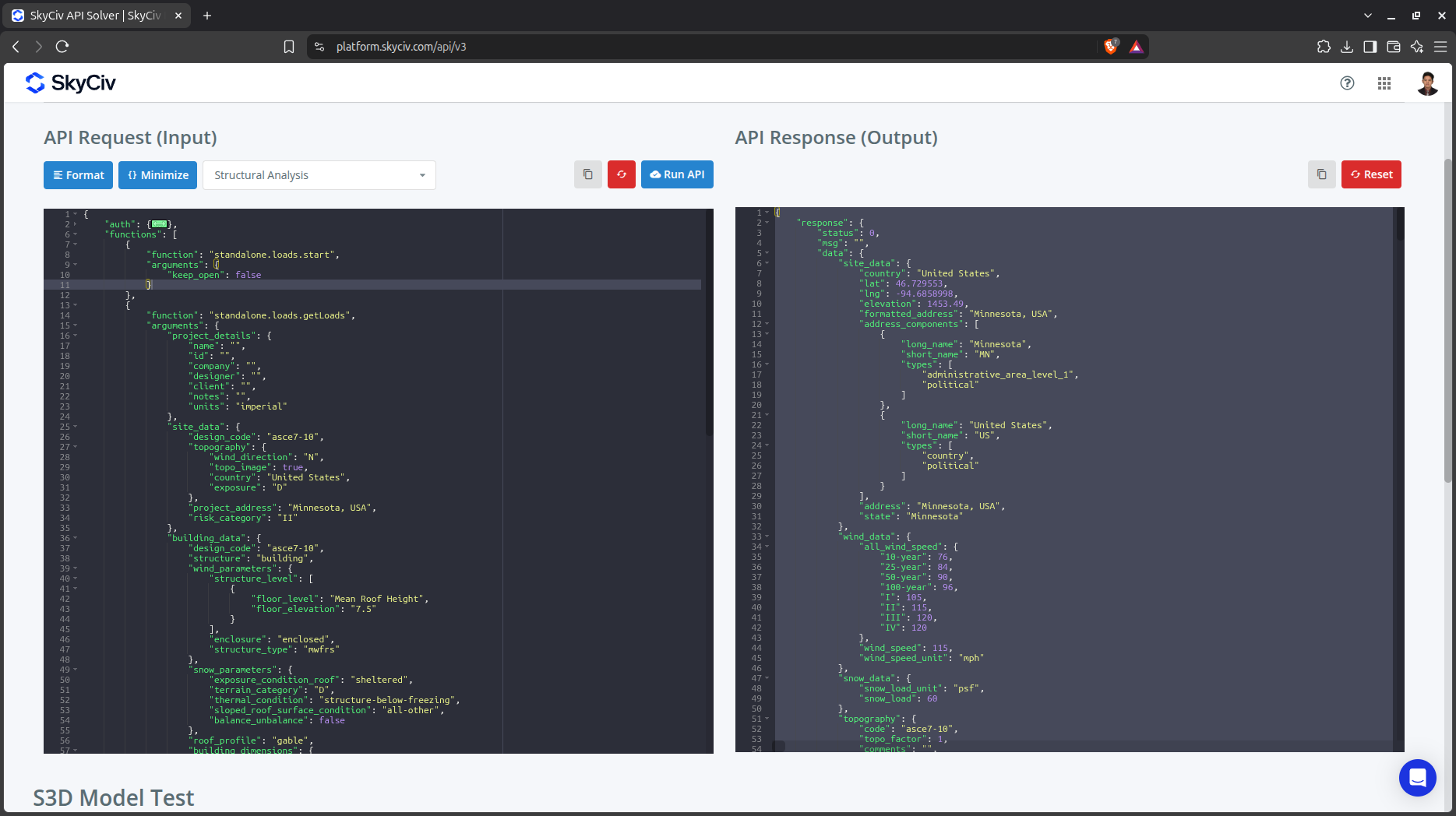
Task: Copy the API response output
Action: [x=1322, y=174]
